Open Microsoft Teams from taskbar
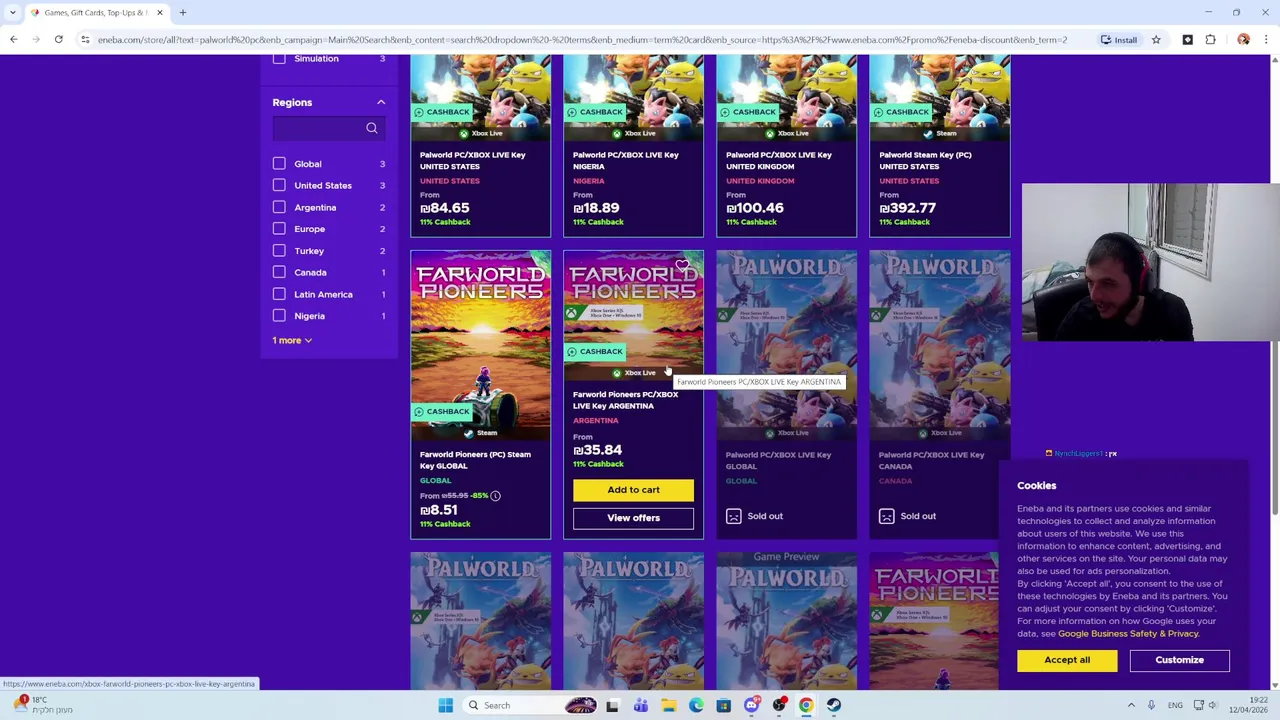This screenshot has height=720, width=1280. [x=640, y=705]
